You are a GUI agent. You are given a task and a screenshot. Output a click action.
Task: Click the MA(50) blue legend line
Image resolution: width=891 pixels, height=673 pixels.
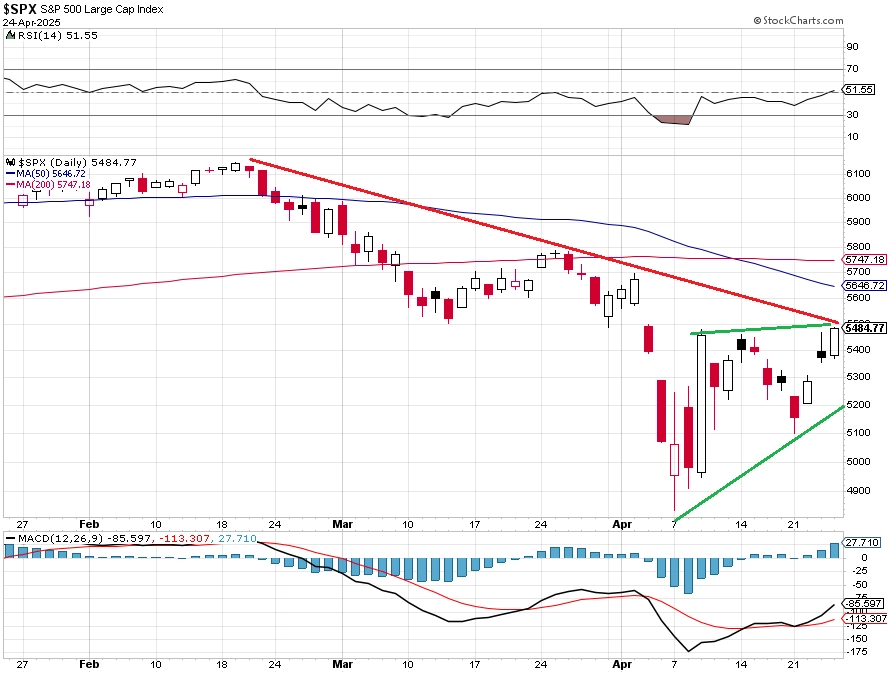[x=11, y=174]
